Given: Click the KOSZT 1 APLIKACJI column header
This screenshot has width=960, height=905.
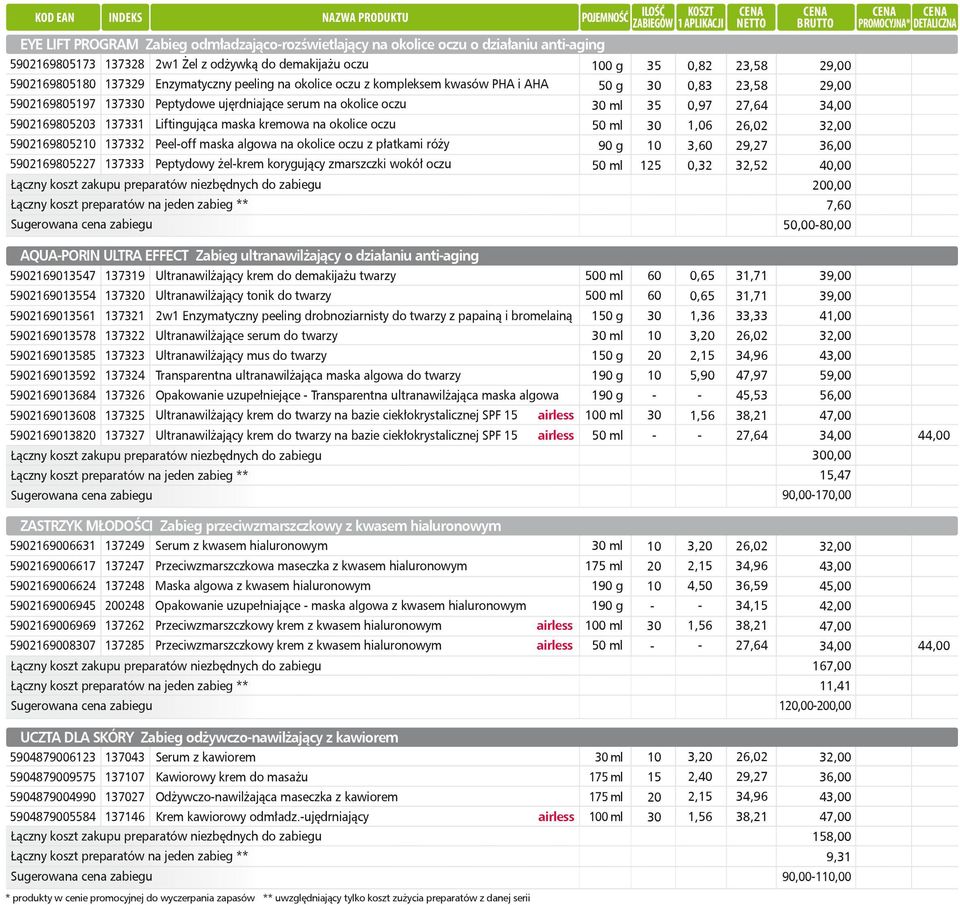Looking at the screenshot, I should point(700,17).
